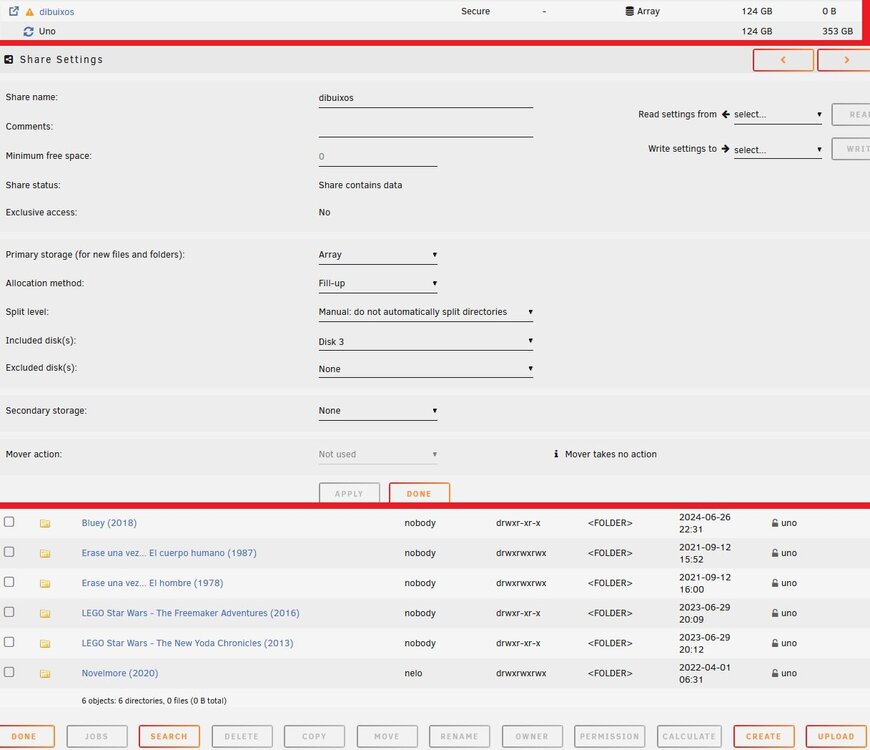Open the Write settings to select dropdown
This screenshot has height=750, width=870.
pyautogui.click(x=777, y=150)
